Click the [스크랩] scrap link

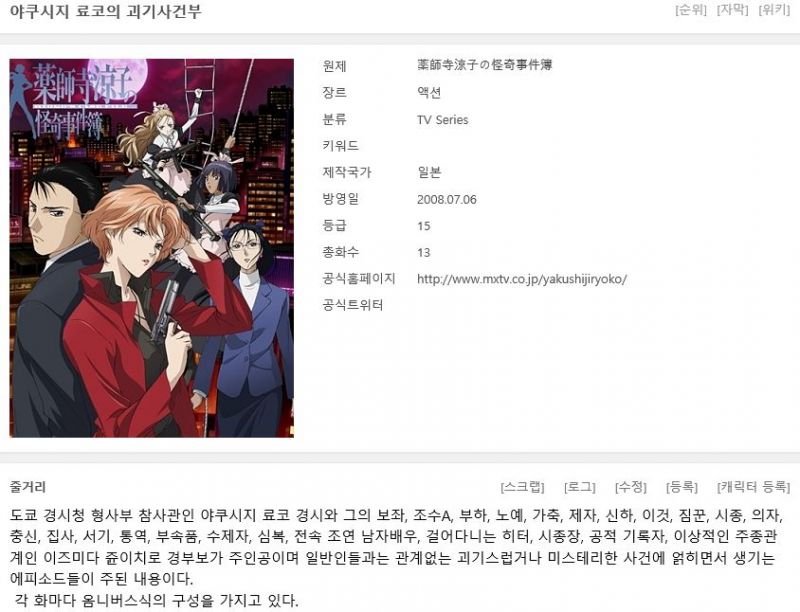point(522,487)
